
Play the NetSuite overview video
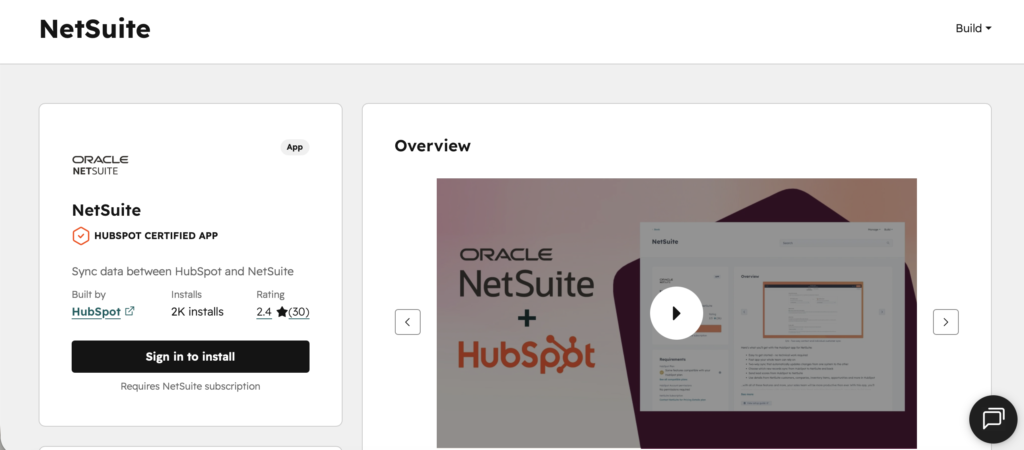click(x=676, y=313)
